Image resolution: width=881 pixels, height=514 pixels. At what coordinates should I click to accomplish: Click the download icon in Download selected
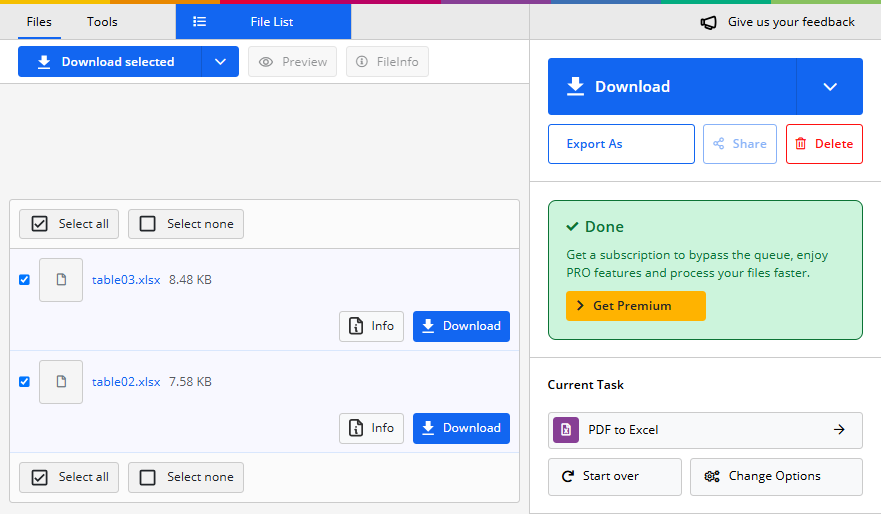44,62
